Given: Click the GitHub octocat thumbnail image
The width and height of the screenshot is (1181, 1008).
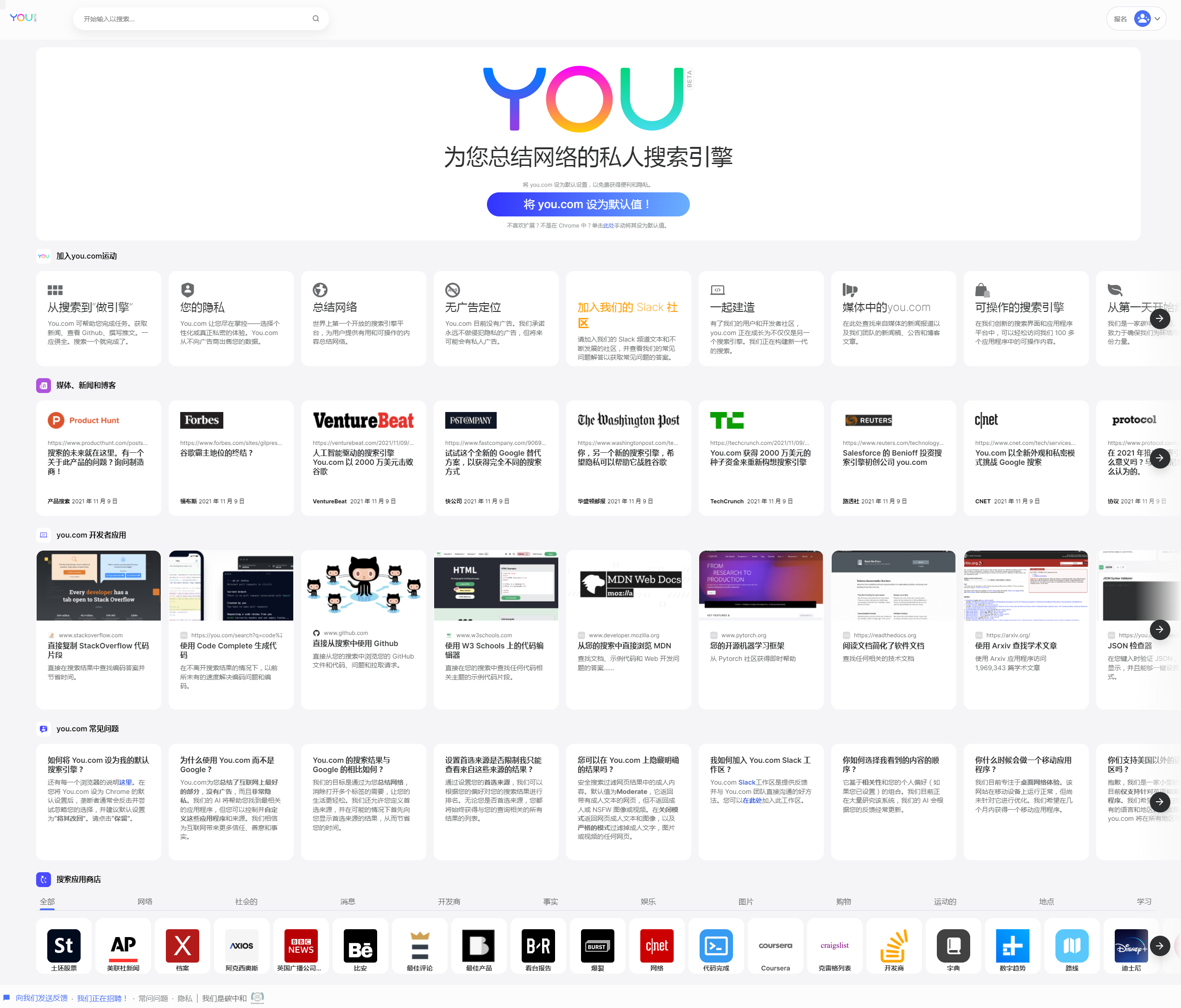Looking at the screenshot, I should click(364, 585).
